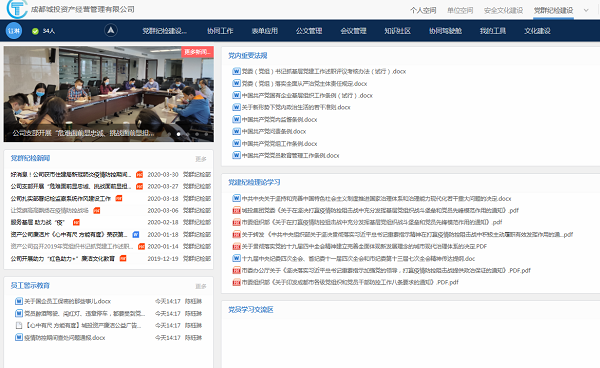Viewport: 600px width, 368px height.
Task: Switch to 单位空间 tab
Action: tap(460, 10)
